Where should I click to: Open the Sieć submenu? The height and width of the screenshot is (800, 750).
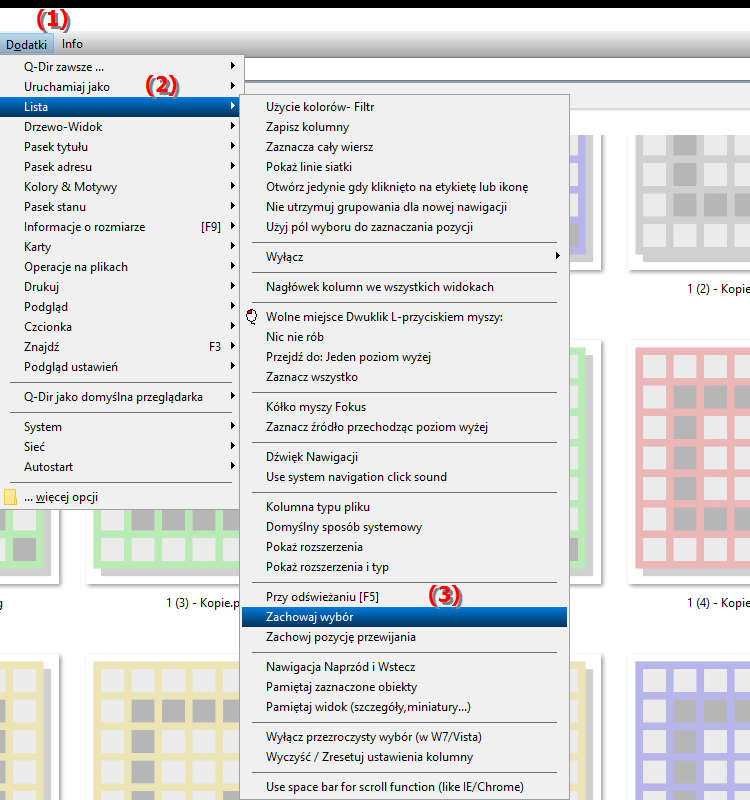click(x=121, y=447)
